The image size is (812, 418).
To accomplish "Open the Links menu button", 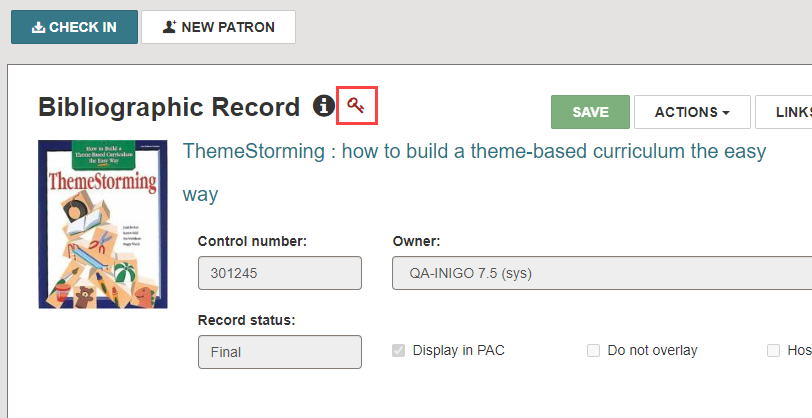I will tap(784, 112).
